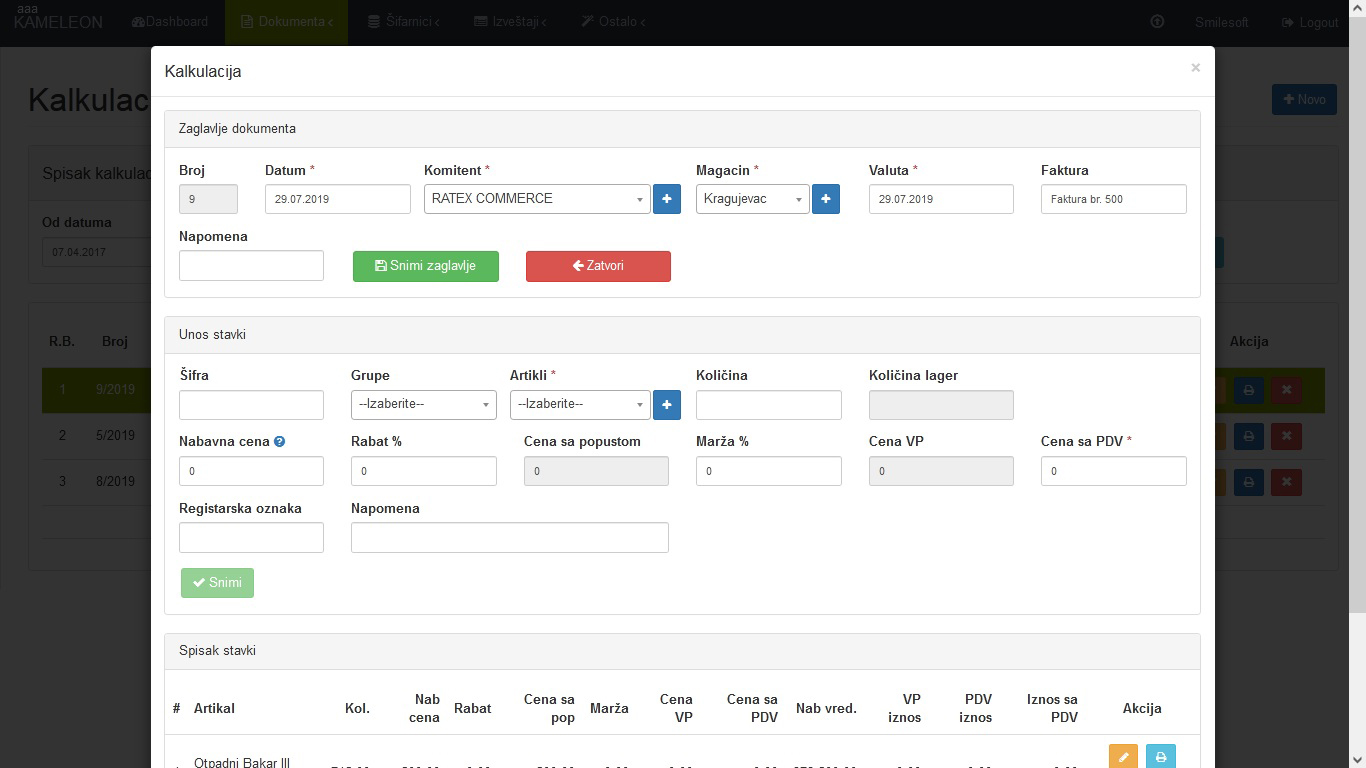Open the Komitent dropdown showing RATEX COMMERCE

537,199
